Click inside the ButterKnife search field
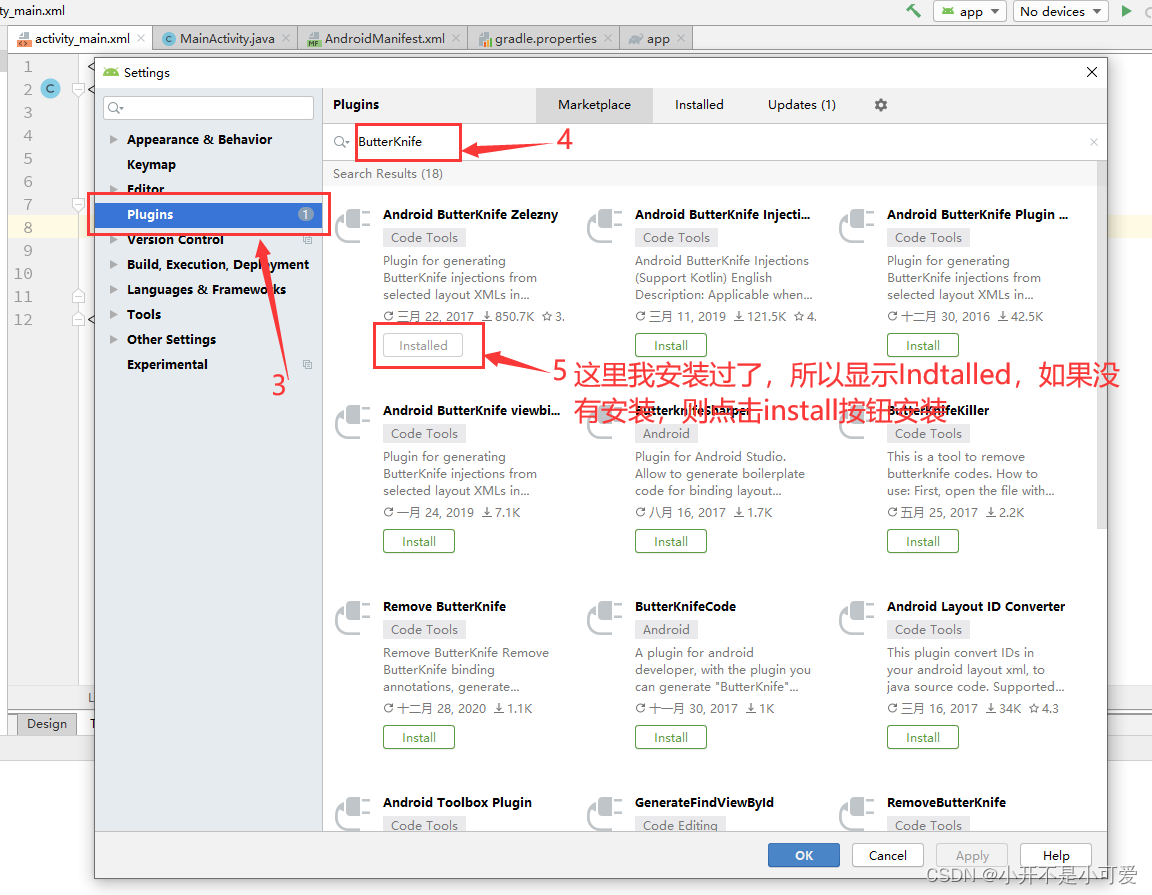Screen dimensions: 1152x895 point(407,142)
